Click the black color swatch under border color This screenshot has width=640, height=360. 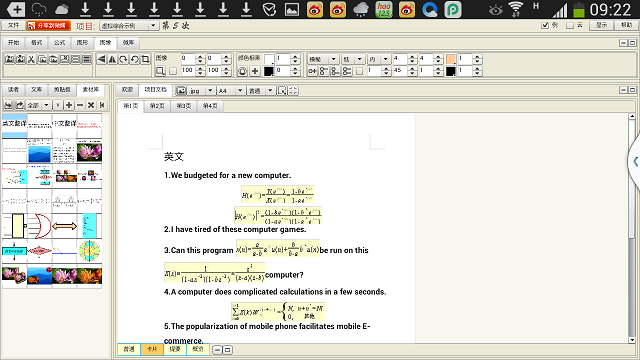(x=269, y=71)
